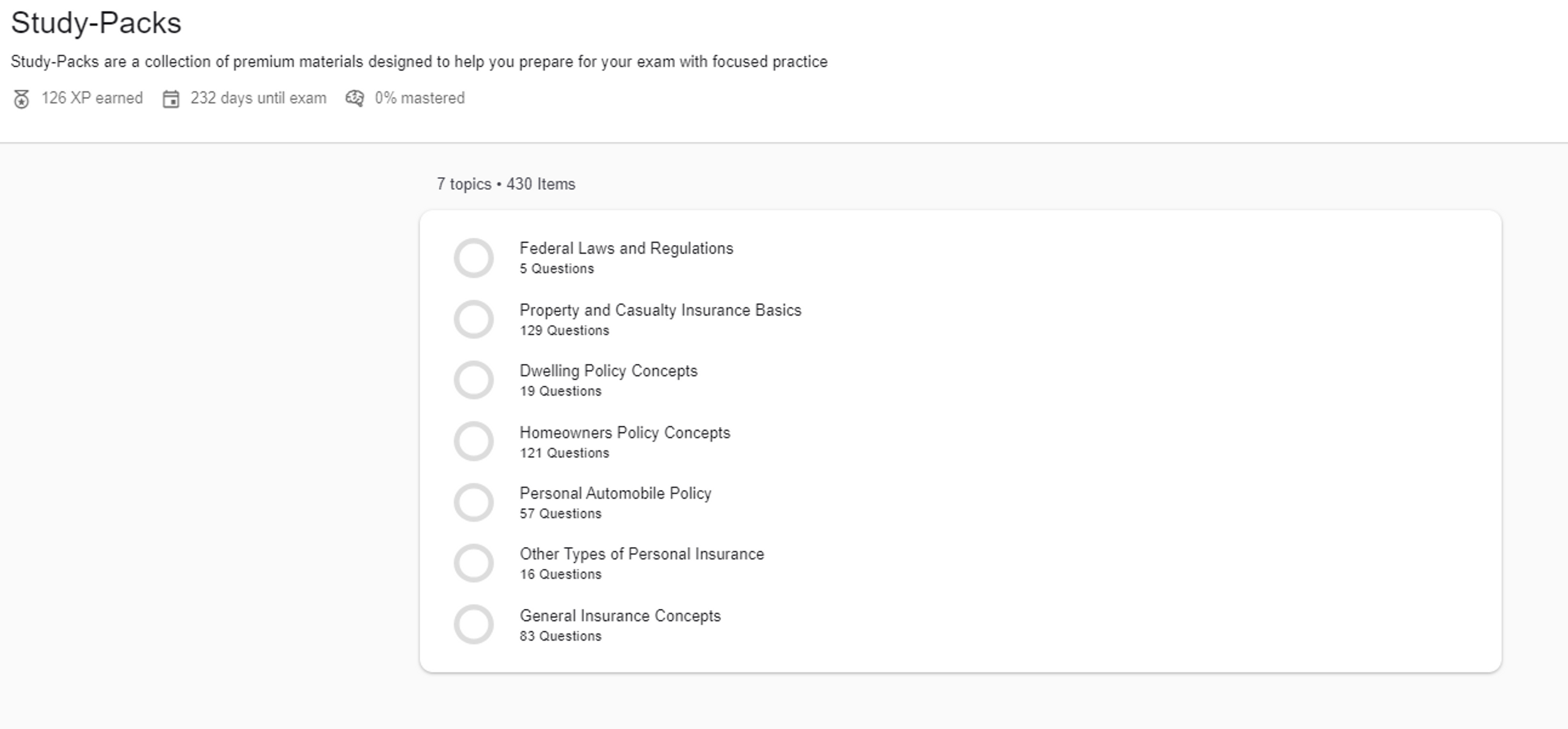Open the Other Types of Personal Insurance topic
Image resolution: width=1568 pixels, height=729 pixels.
pos(641,554)
